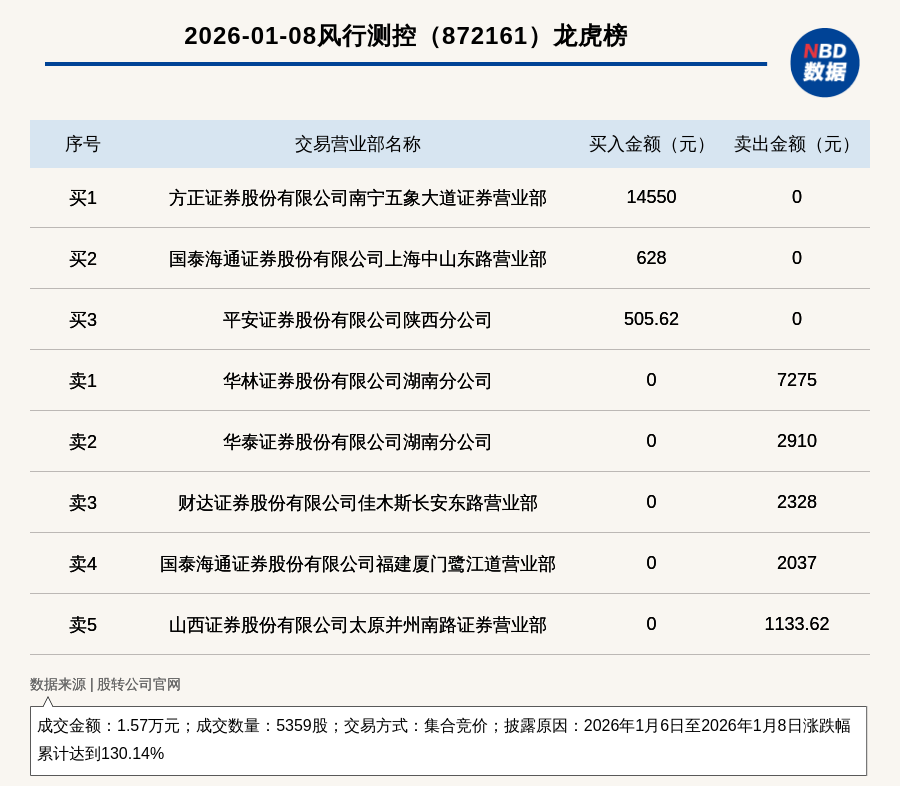The image size is (900, 786).
Task: Click 华林证券 湖南分公司 entry
Action: coord(357,381)
